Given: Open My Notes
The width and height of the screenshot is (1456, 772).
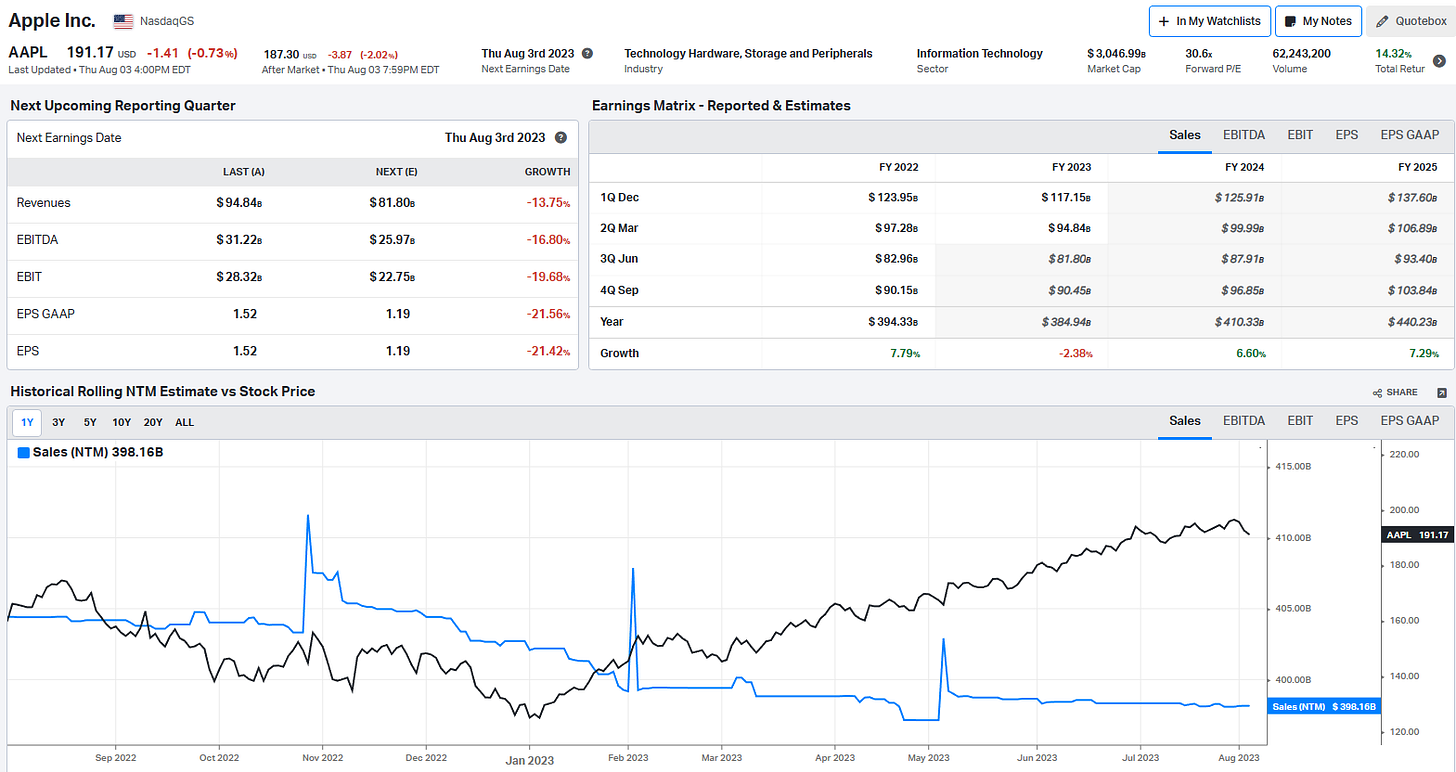Looking at the screenshot, I should point(1319,21).
